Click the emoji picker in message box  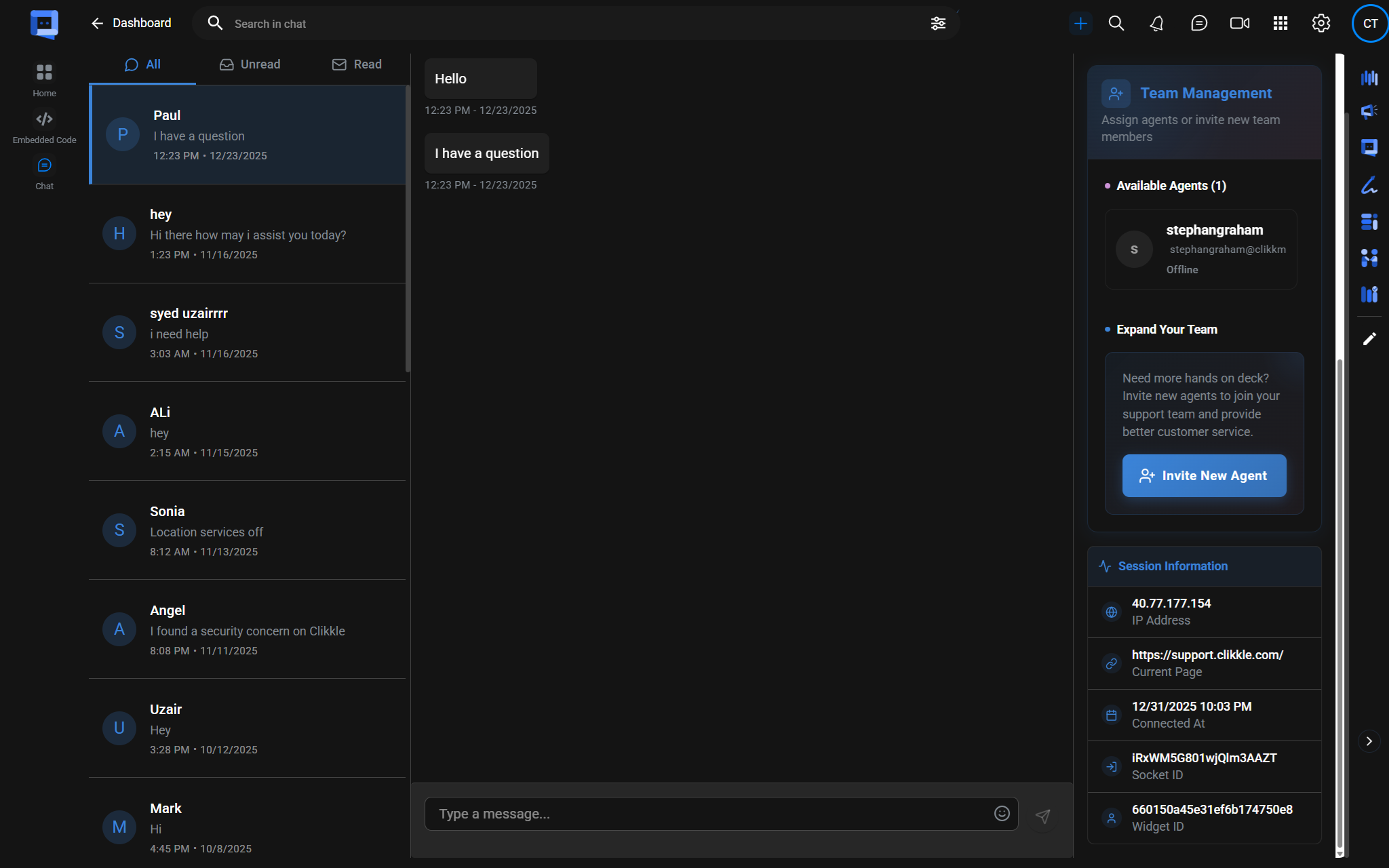pos(1002,814)
